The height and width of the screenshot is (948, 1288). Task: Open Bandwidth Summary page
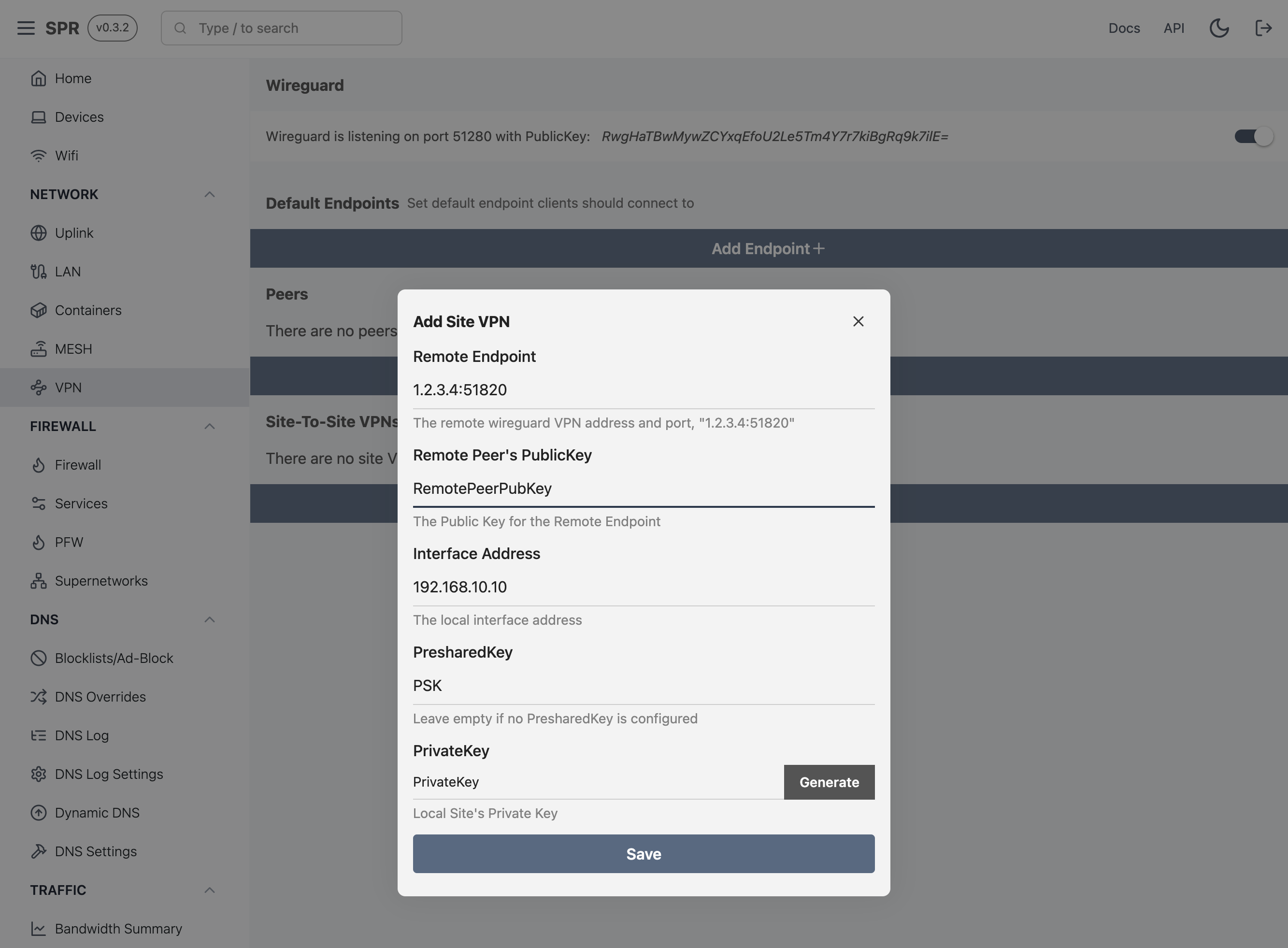point(125,929)
